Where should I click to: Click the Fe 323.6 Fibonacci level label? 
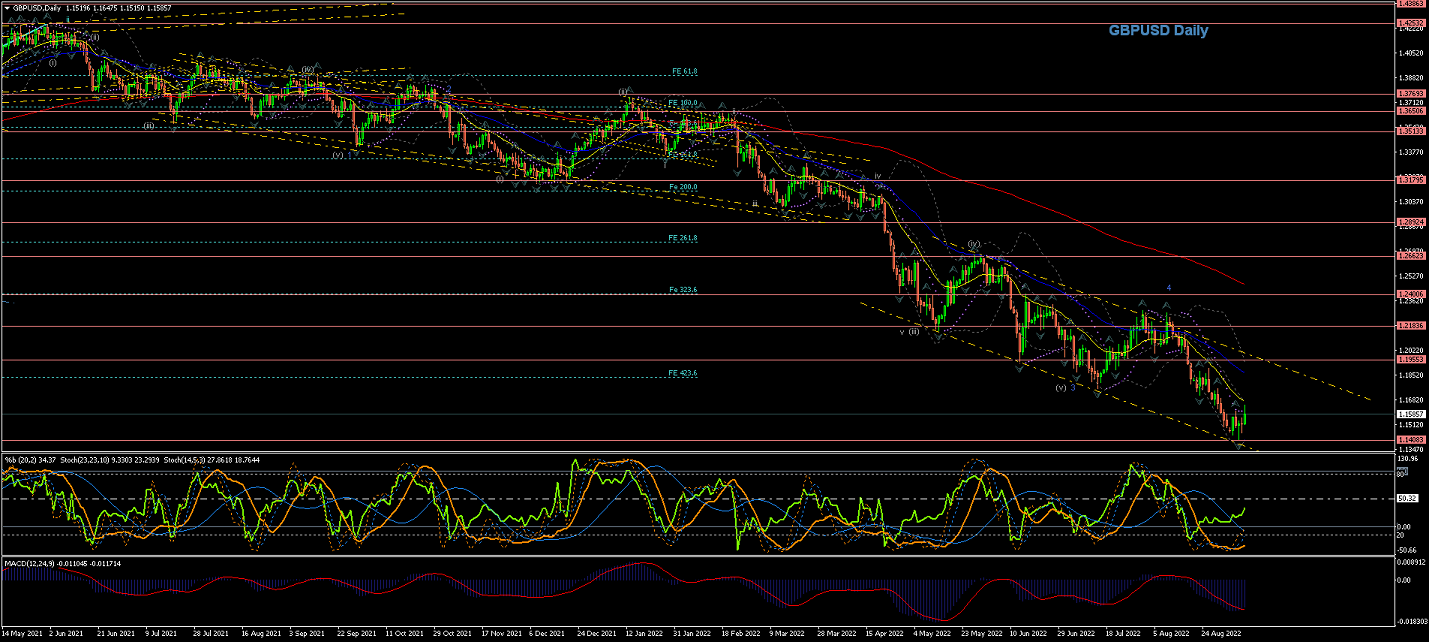pos(683,290)
